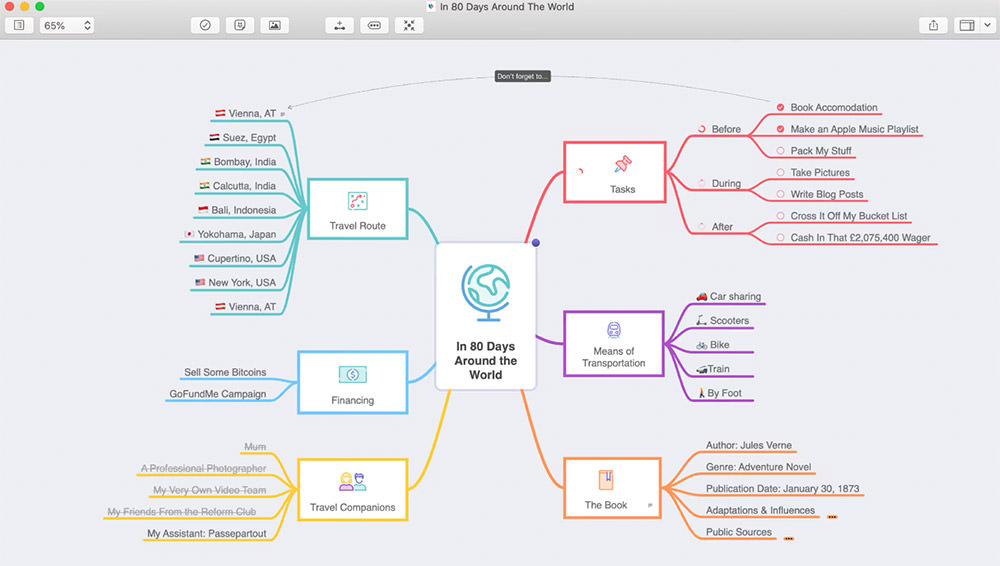Screen dimensions: 1000x566
Task: Click the train icon in Means of Transportation
Action: pos(614,330)
